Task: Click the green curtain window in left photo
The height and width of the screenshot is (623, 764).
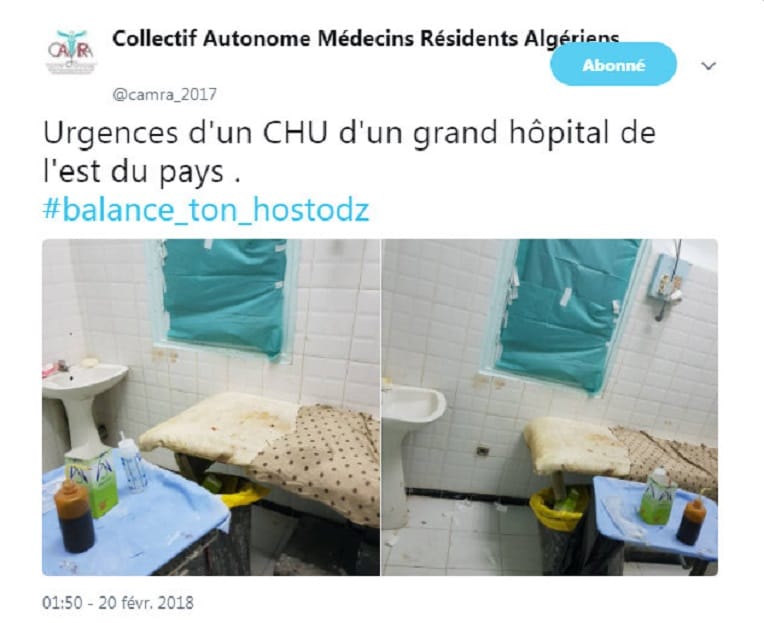Action: tap(225, 298)
